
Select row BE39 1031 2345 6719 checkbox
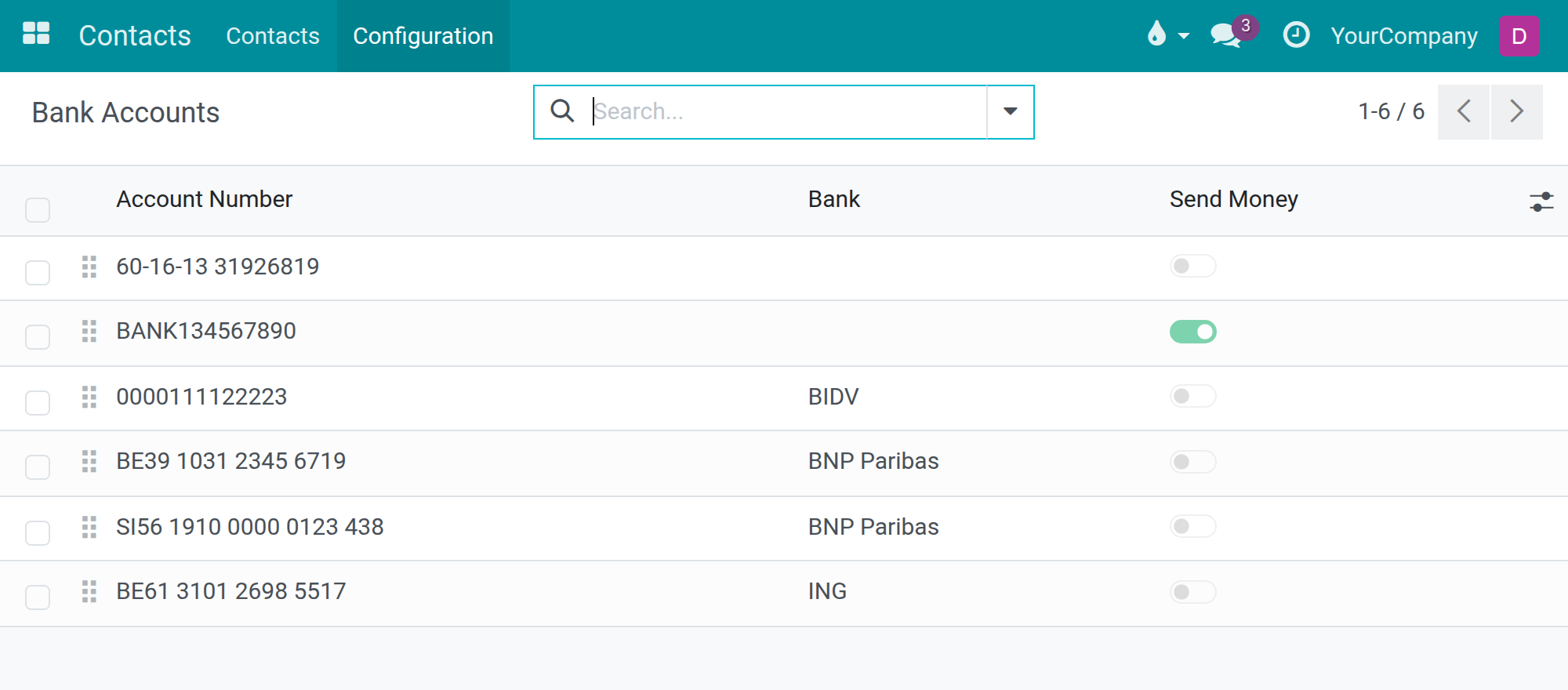38,467
